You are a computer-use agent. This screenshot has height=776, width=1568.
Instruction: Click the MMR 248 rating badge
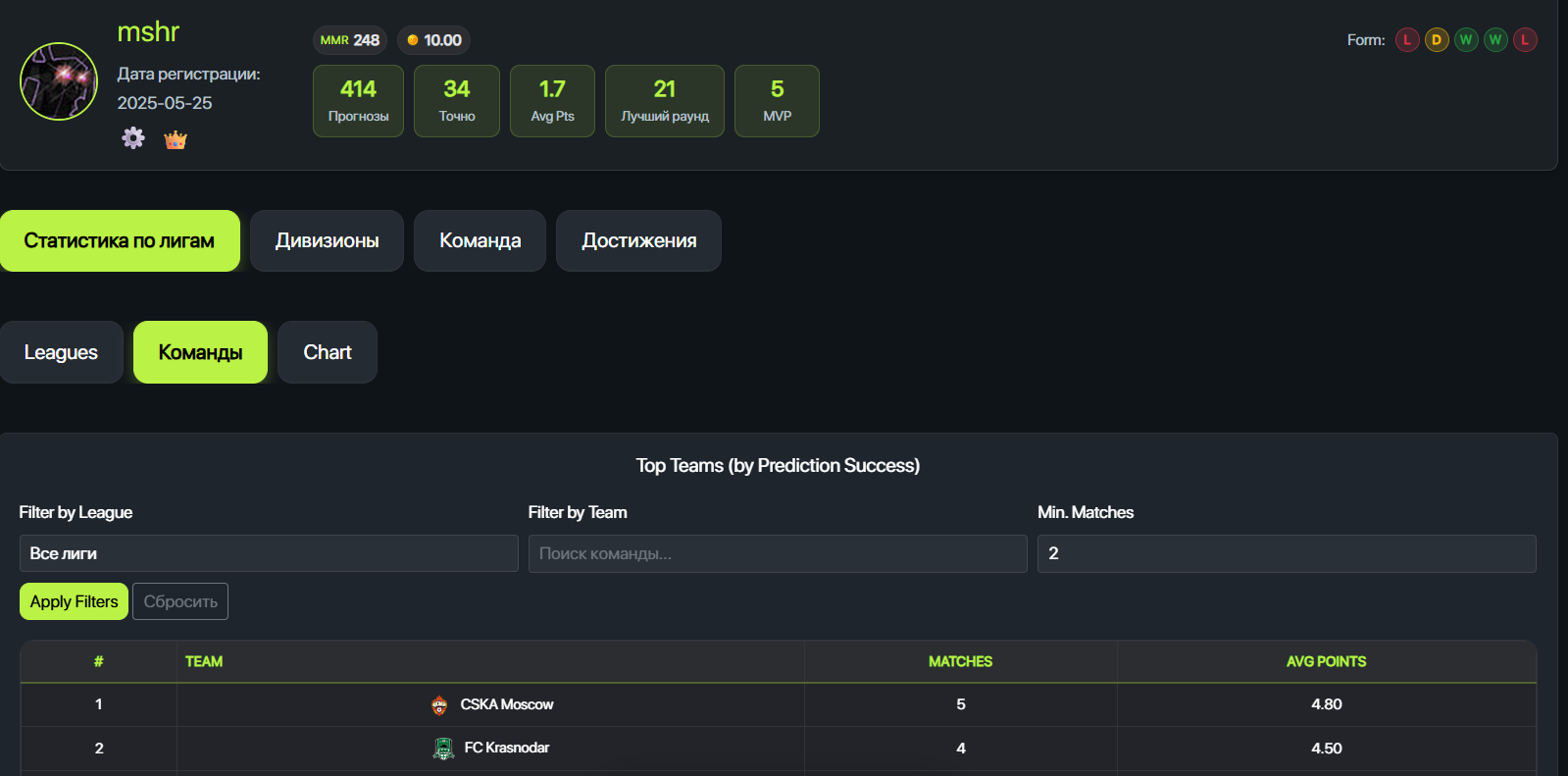pos(350,40)
